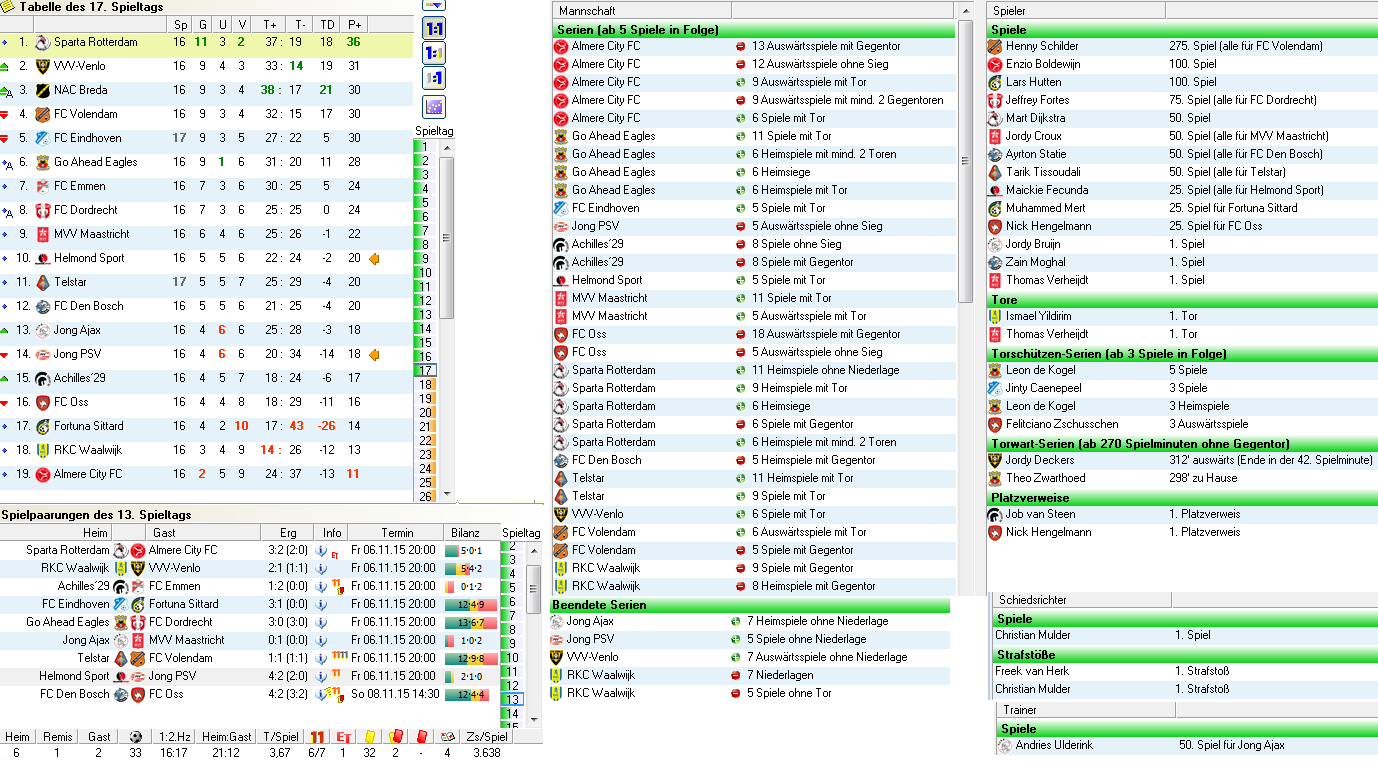
Task: Open match info icon for Go Ahead Eagles vs FC Dordrecht
Action: click(x=321, y=622)
